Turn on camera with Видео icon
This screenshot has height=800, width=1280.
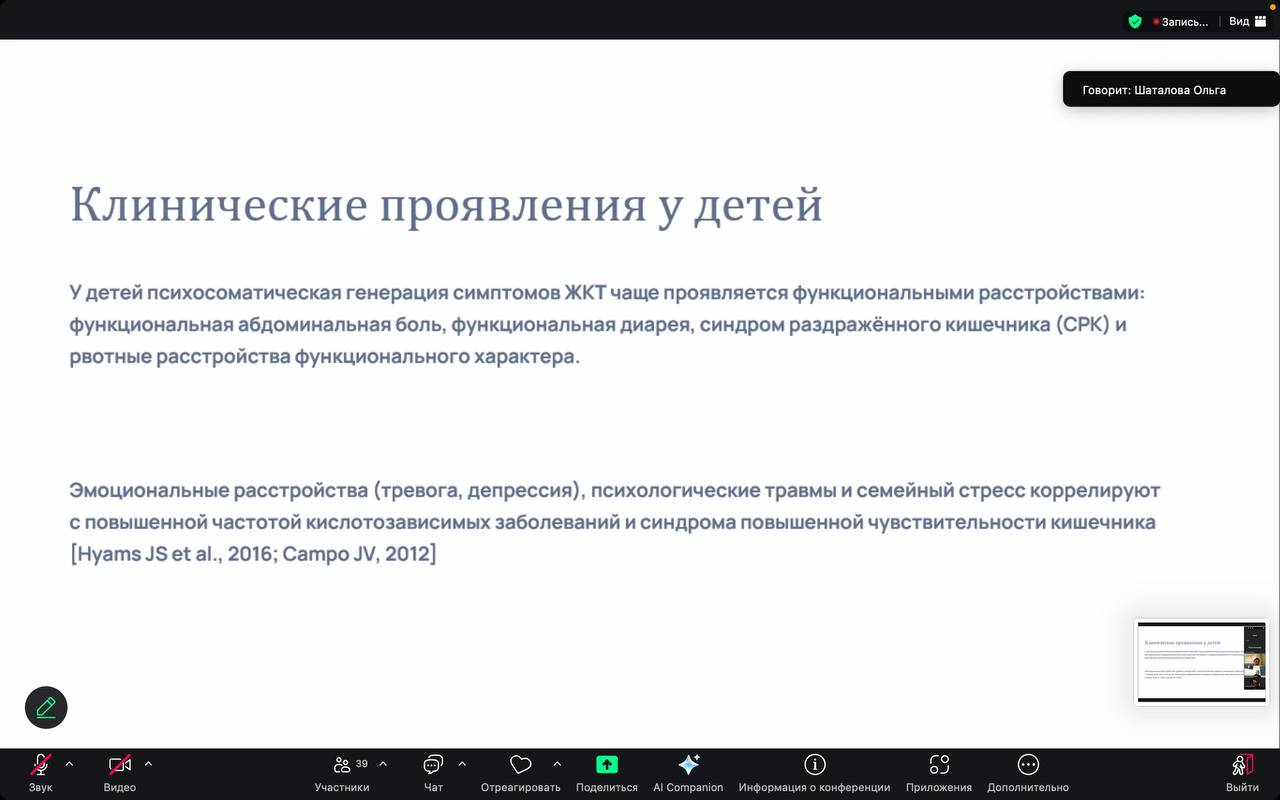click(119, 765)
